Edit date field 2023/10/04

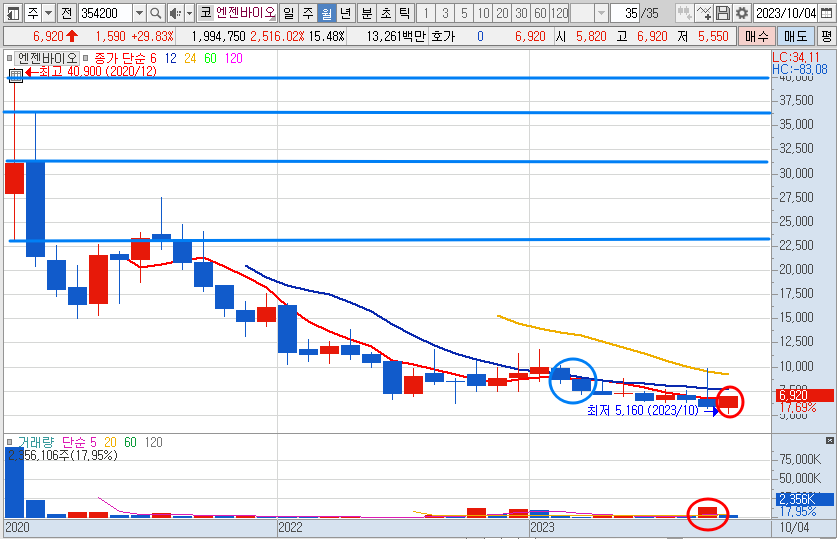tap(785, 12)
